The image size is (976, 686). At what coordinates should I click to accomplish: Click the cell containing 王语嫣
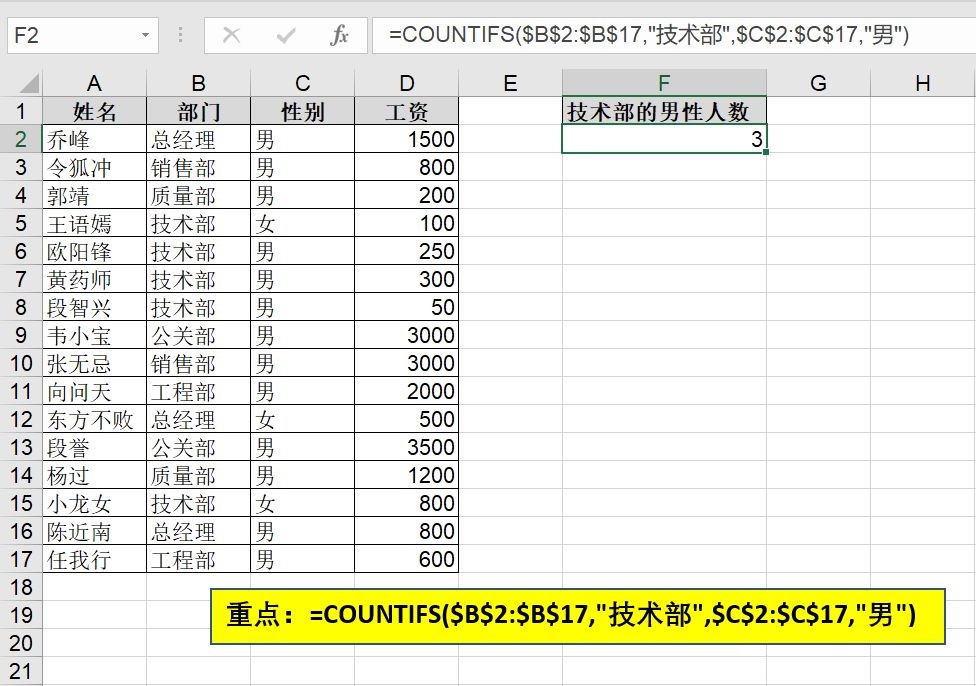94,223
